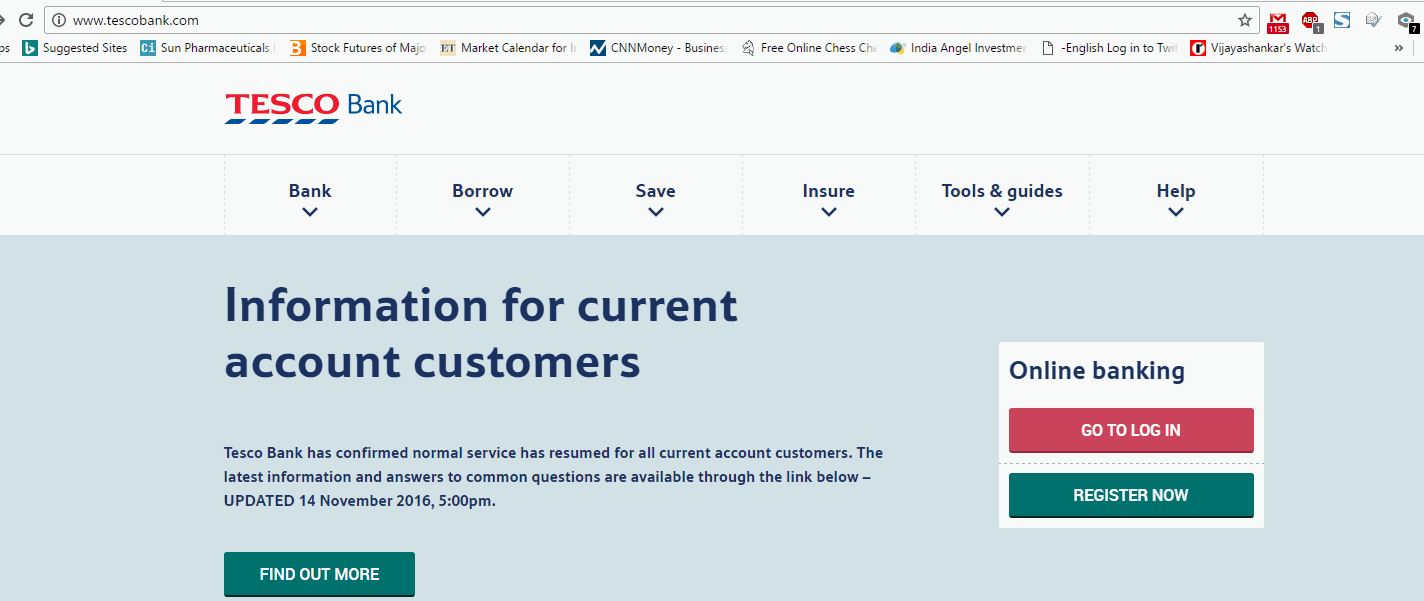Expand the chevron under Save
This screenshot has height=601, width=1424.
pos(656,212)
